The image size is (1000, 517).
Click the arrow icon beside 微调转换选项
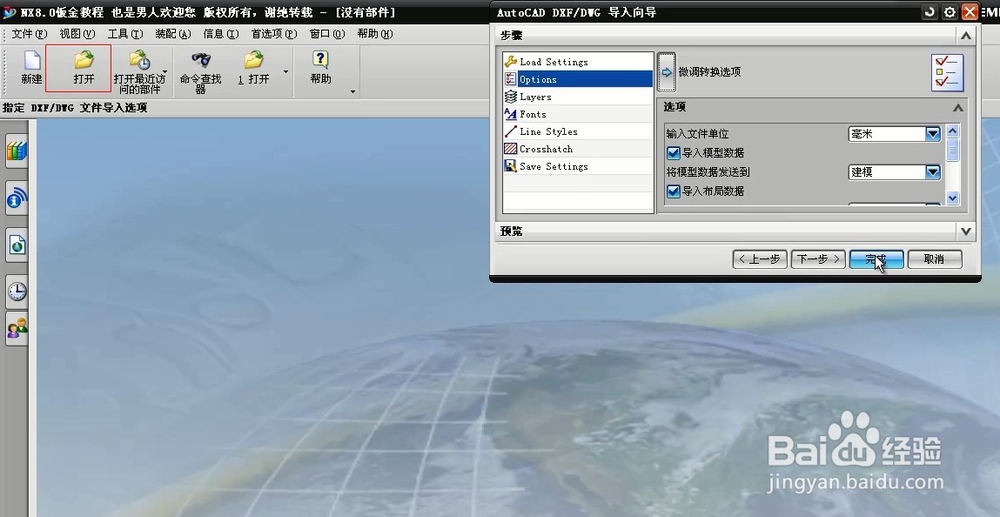coord(666,72)
